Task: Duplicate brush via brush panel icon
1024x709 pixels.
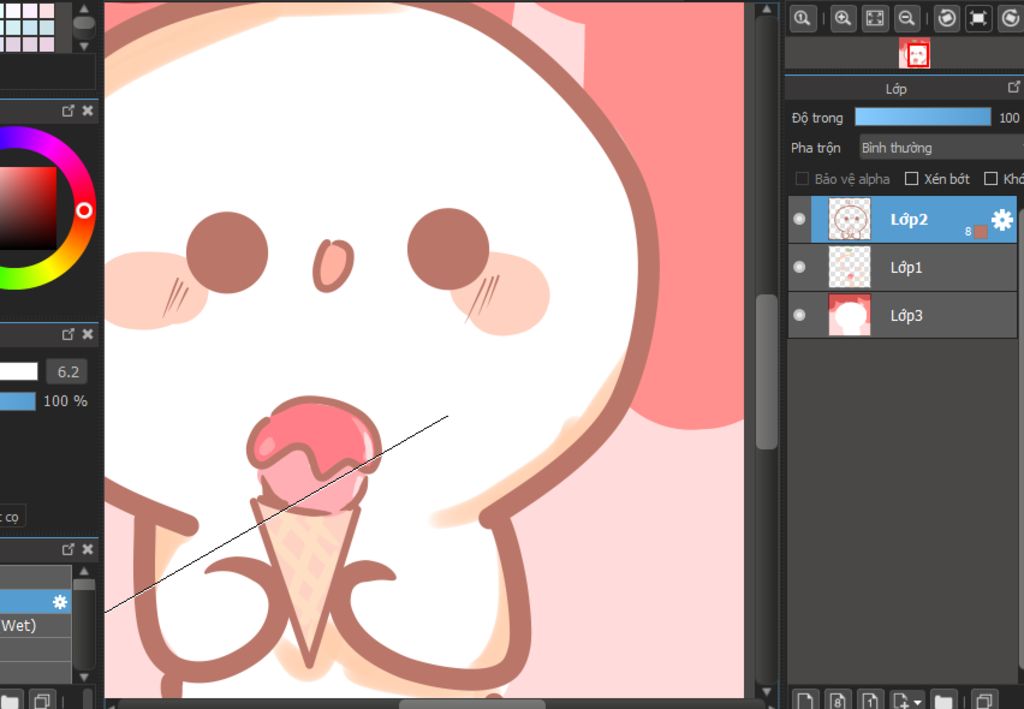Action: pos(42,701)
